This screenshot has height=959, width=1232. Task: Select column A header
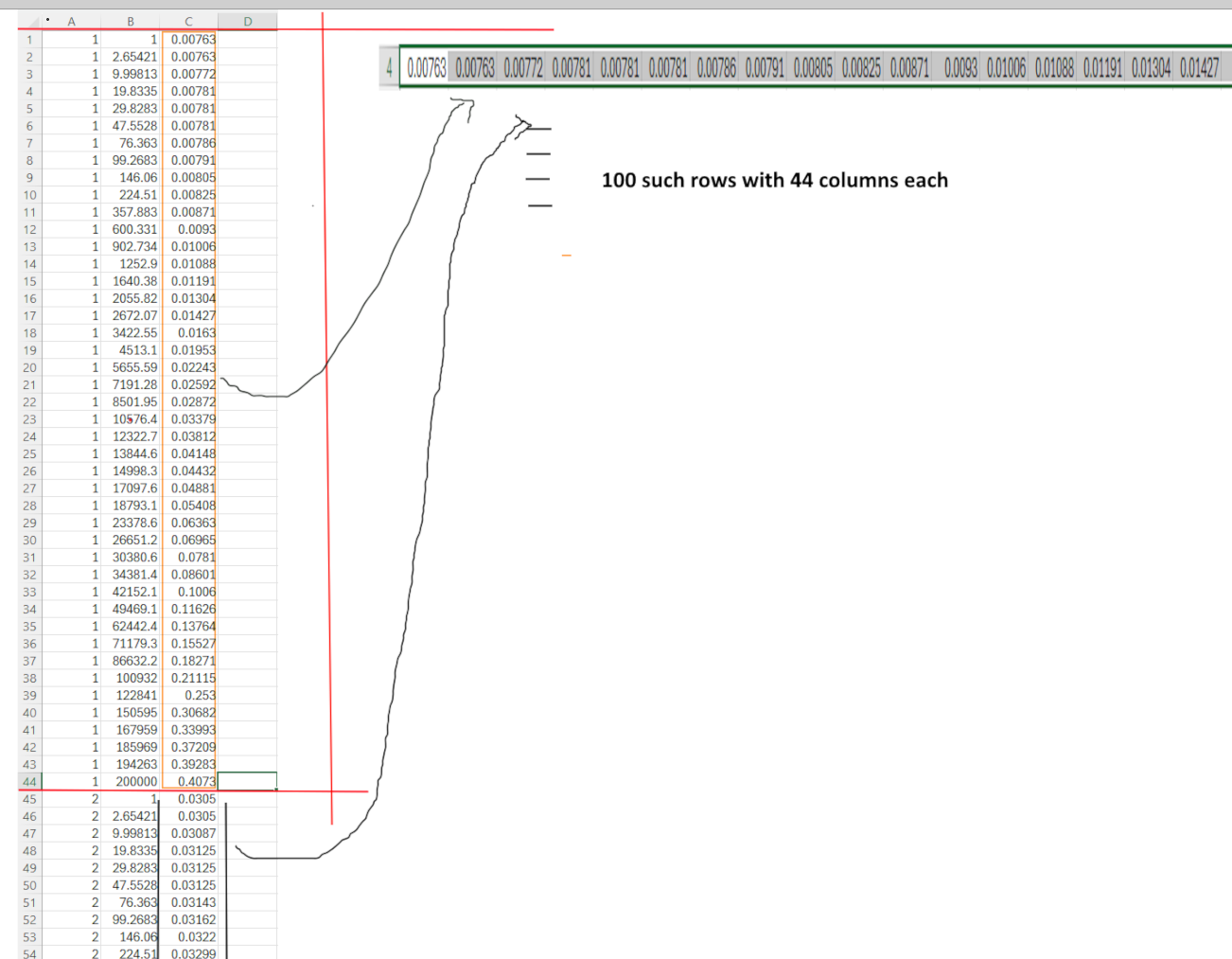pos(71,20)
